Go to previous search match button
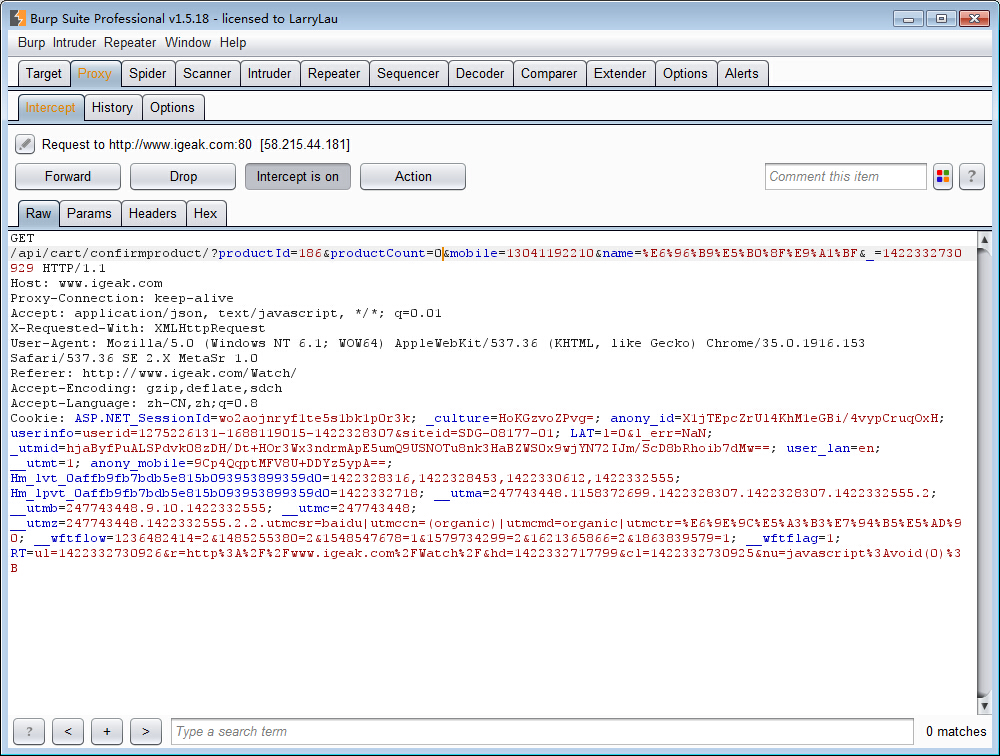The width and height of the screenshot is (1000, 756). coord(68,732)
